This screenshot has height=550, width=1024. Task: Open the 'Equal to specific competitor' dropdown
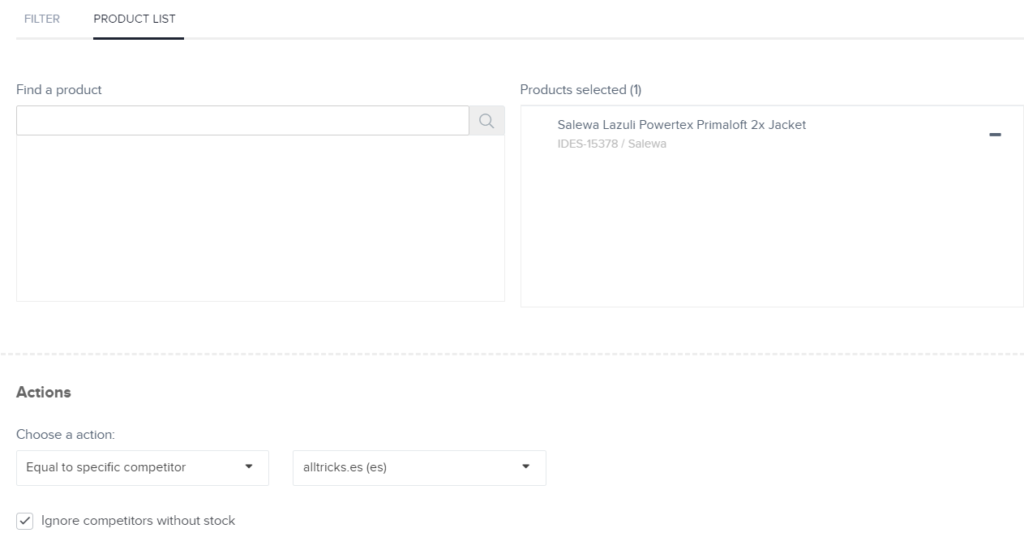point(142,467)
